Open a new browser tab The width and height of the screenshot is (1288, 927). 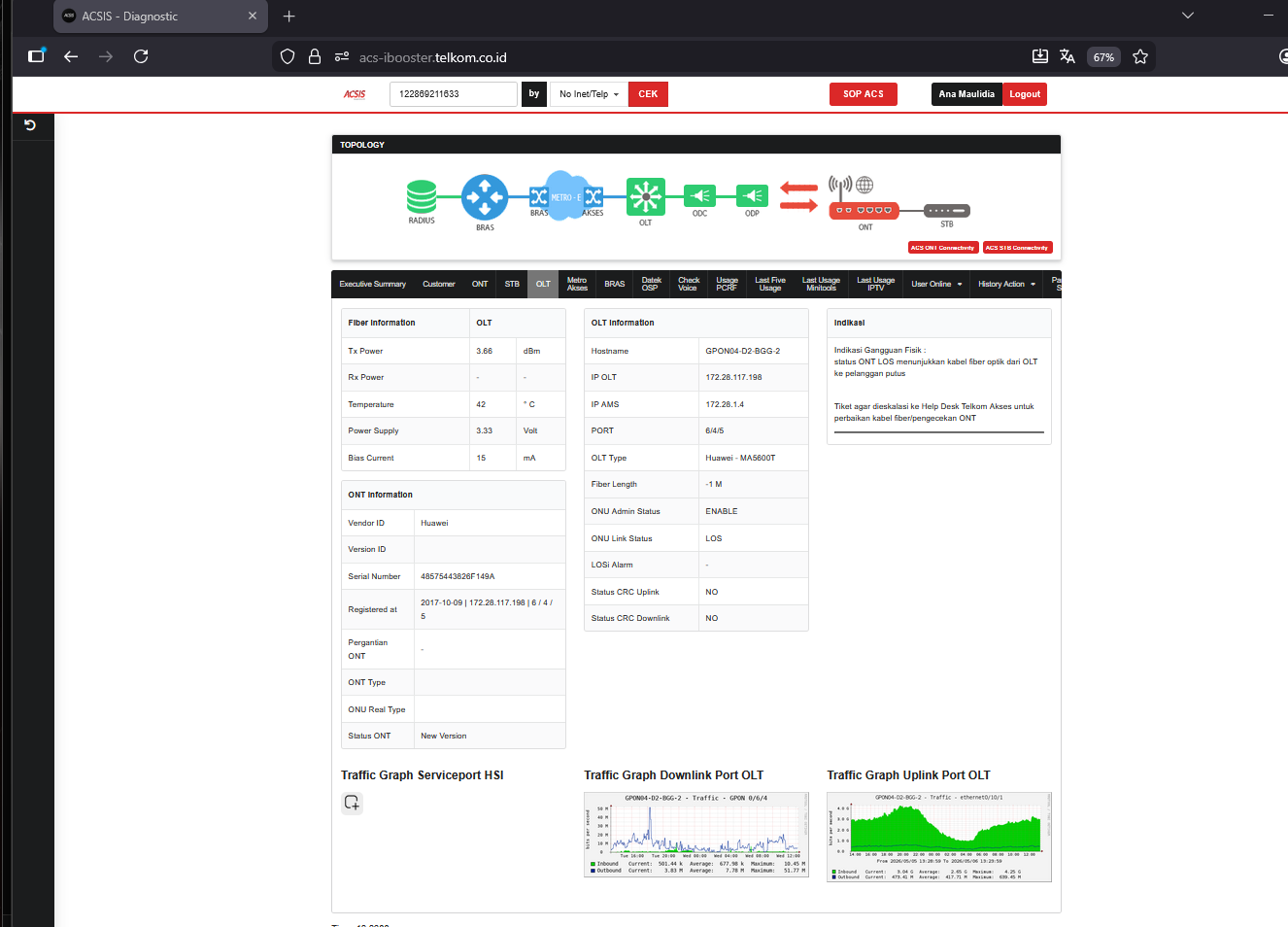coord(288,17)
